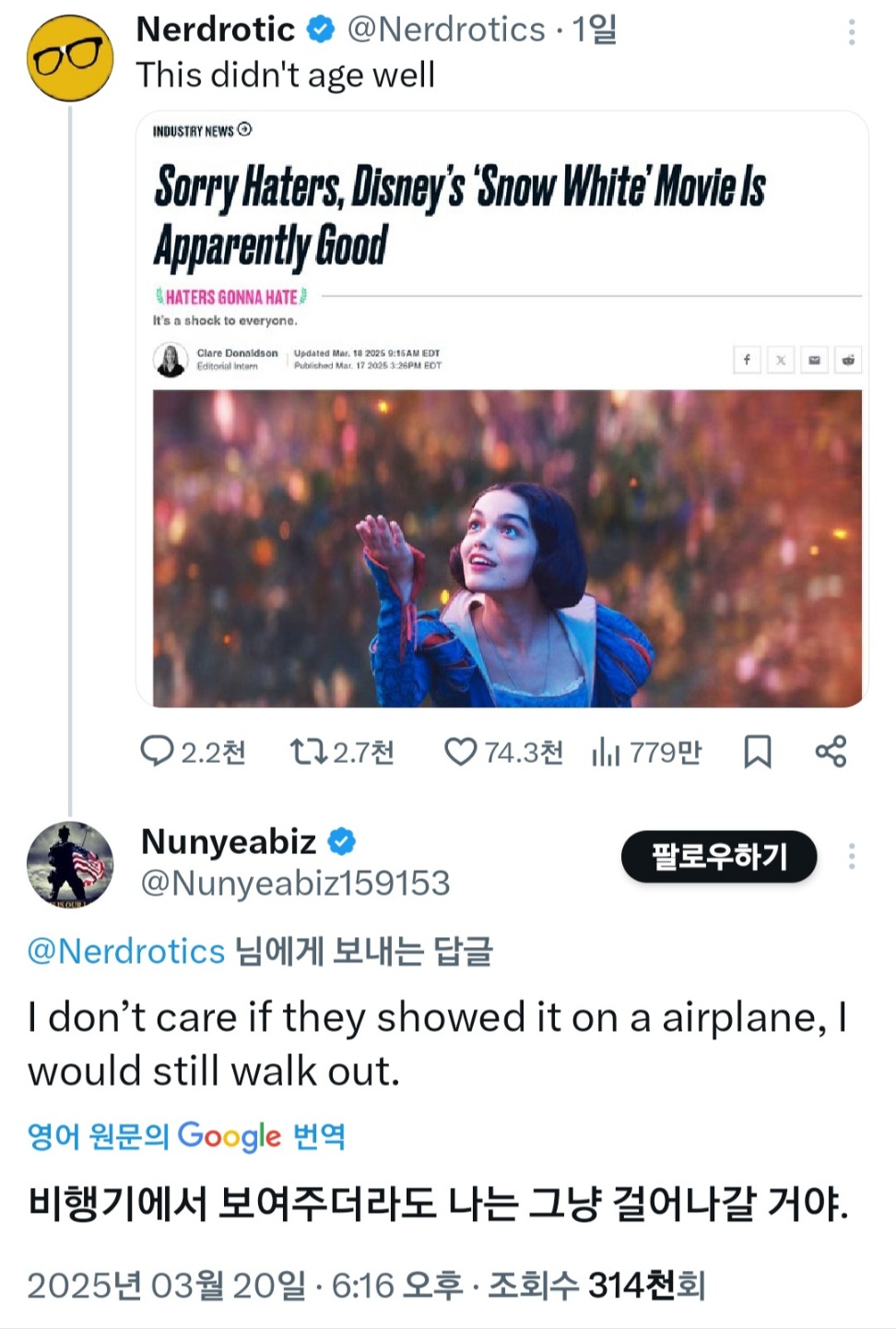The height and width of the screenshot is (1329, 896).
Task: Share the article via X icon
Action: (x=781, y=360)
